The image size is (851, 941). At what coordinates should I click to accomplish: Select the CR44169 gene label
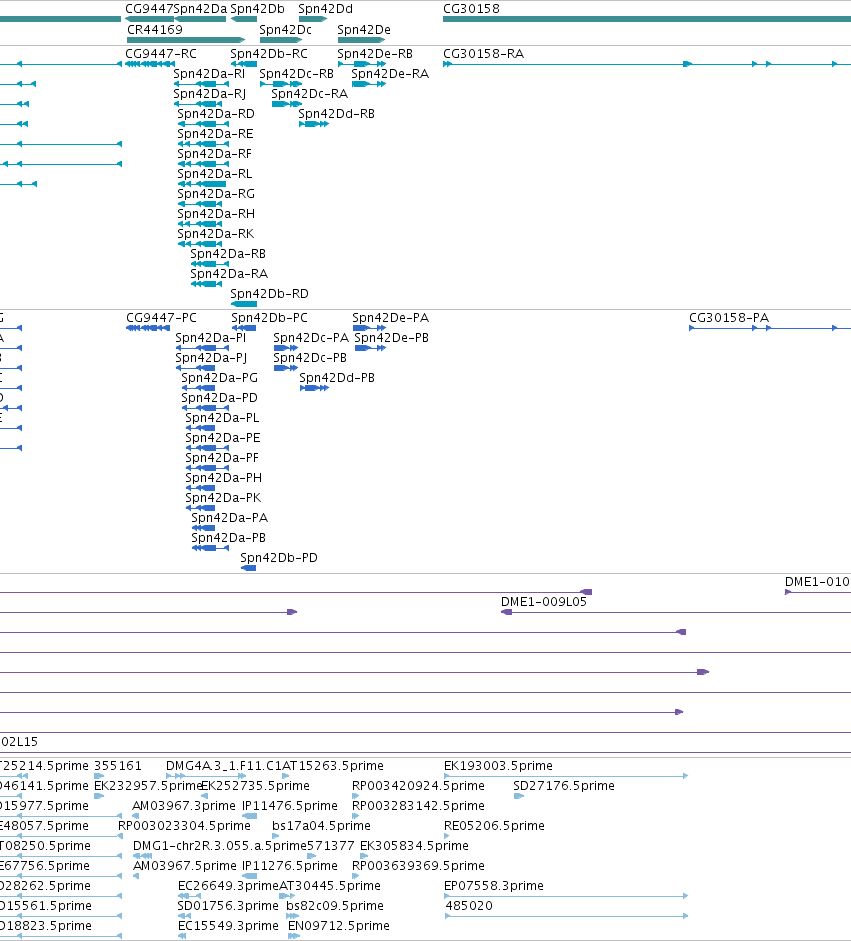(x=155, y=29)
